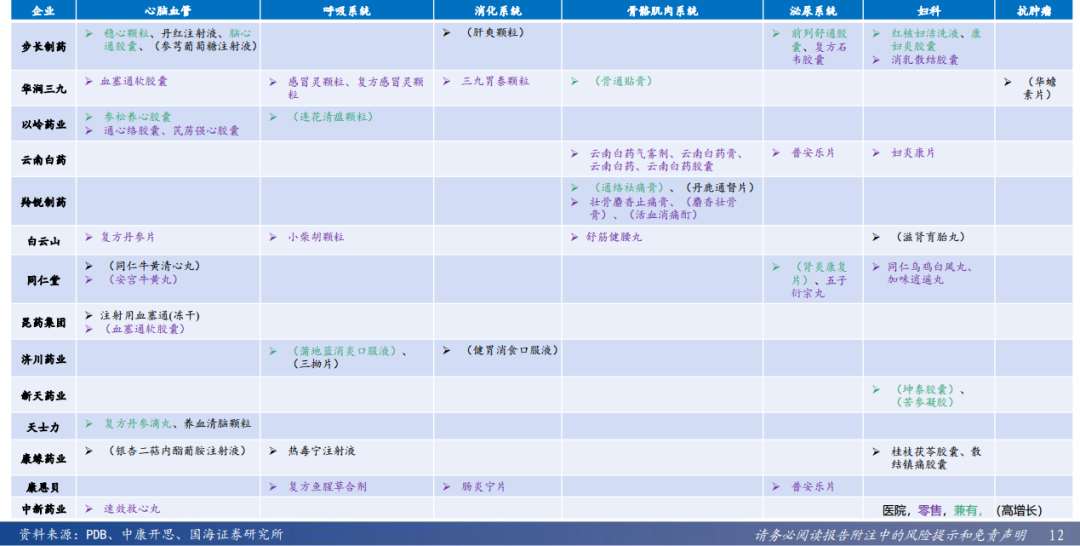
Task: Click the (肝爽颗粒) cell
Action: coord(495,32)
